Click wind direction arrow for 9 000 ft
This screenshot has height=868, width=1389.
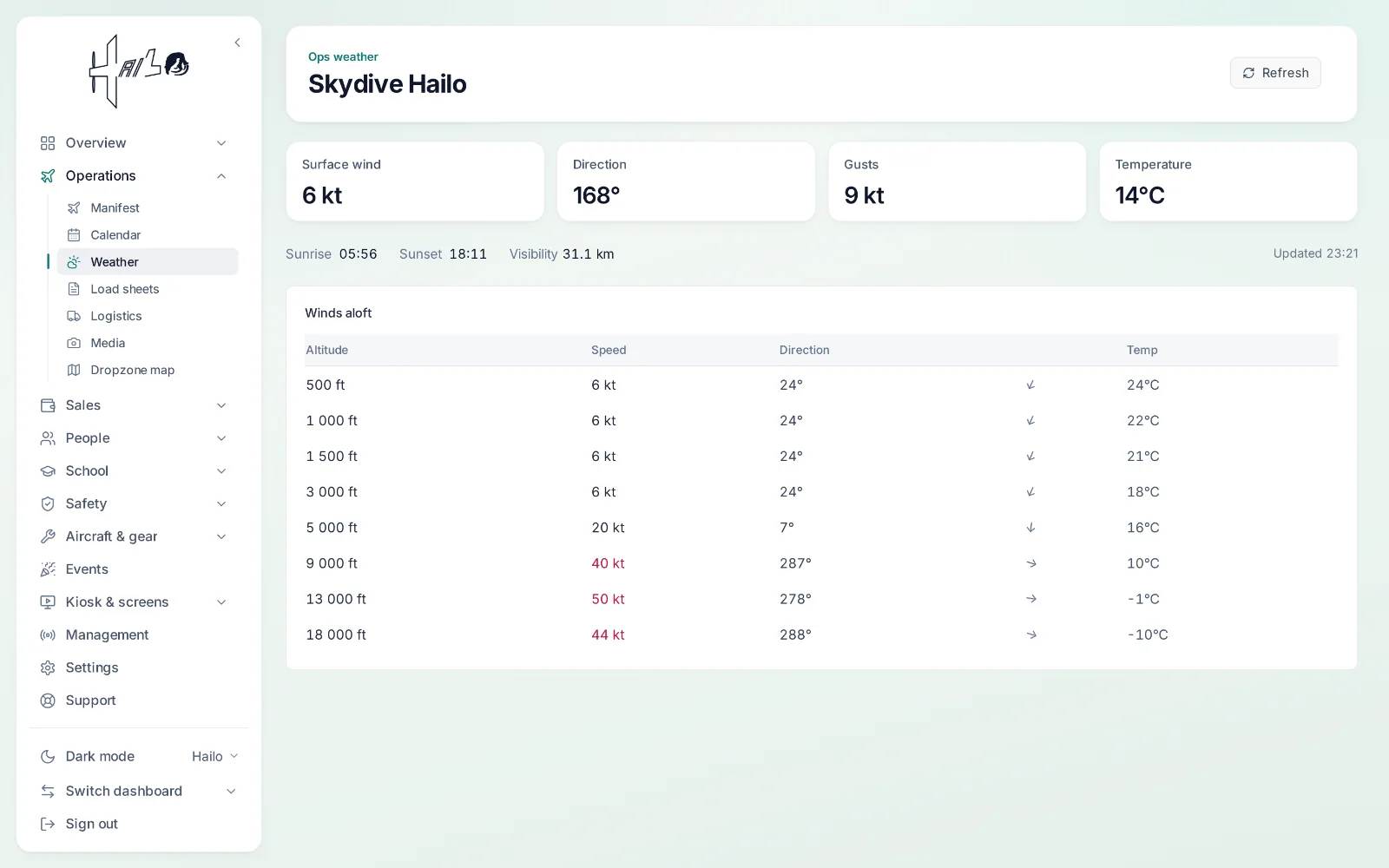1030,563
